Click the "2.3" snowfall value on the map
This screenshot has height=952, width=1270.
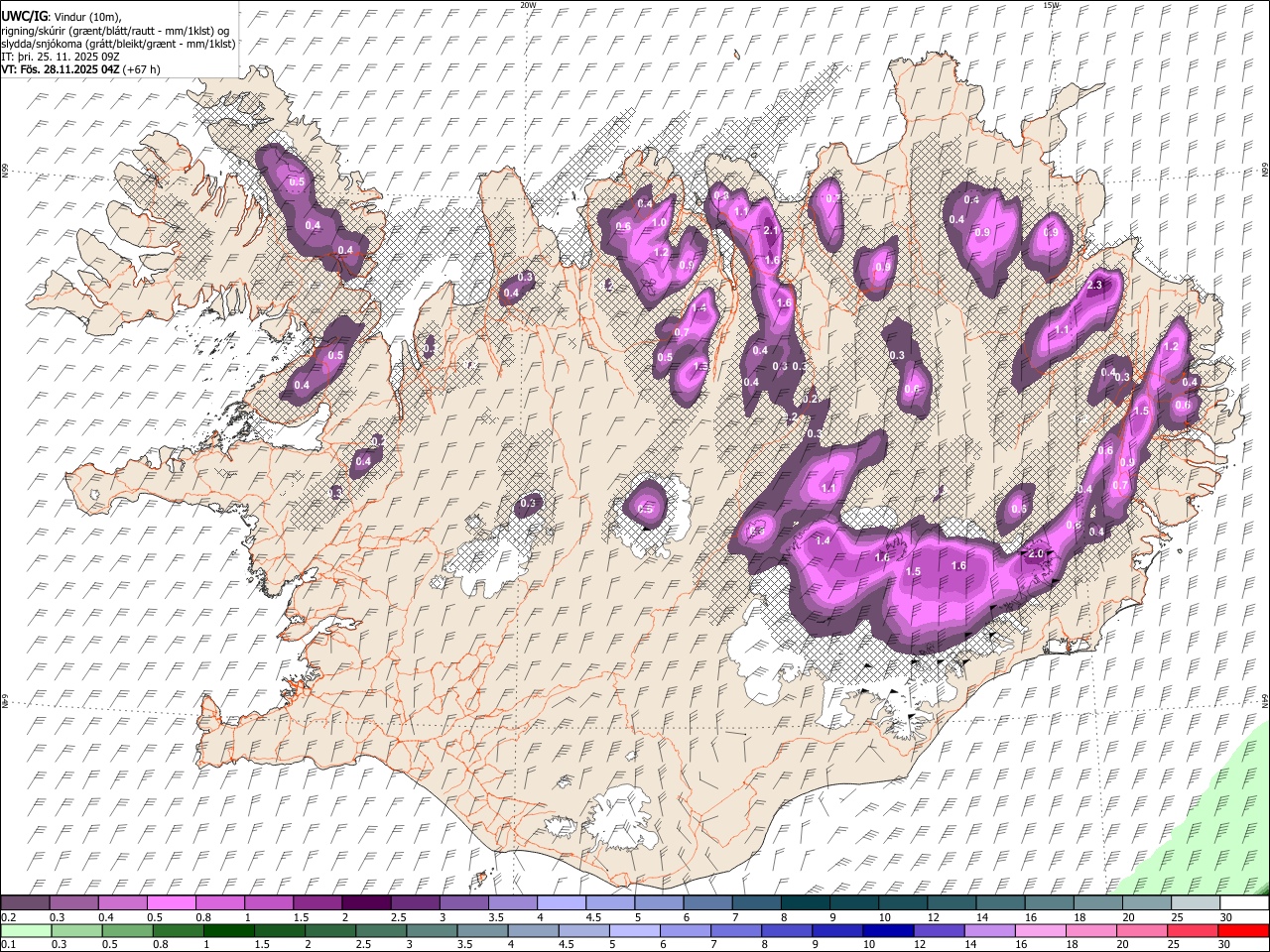click(x=1095, y=285)
